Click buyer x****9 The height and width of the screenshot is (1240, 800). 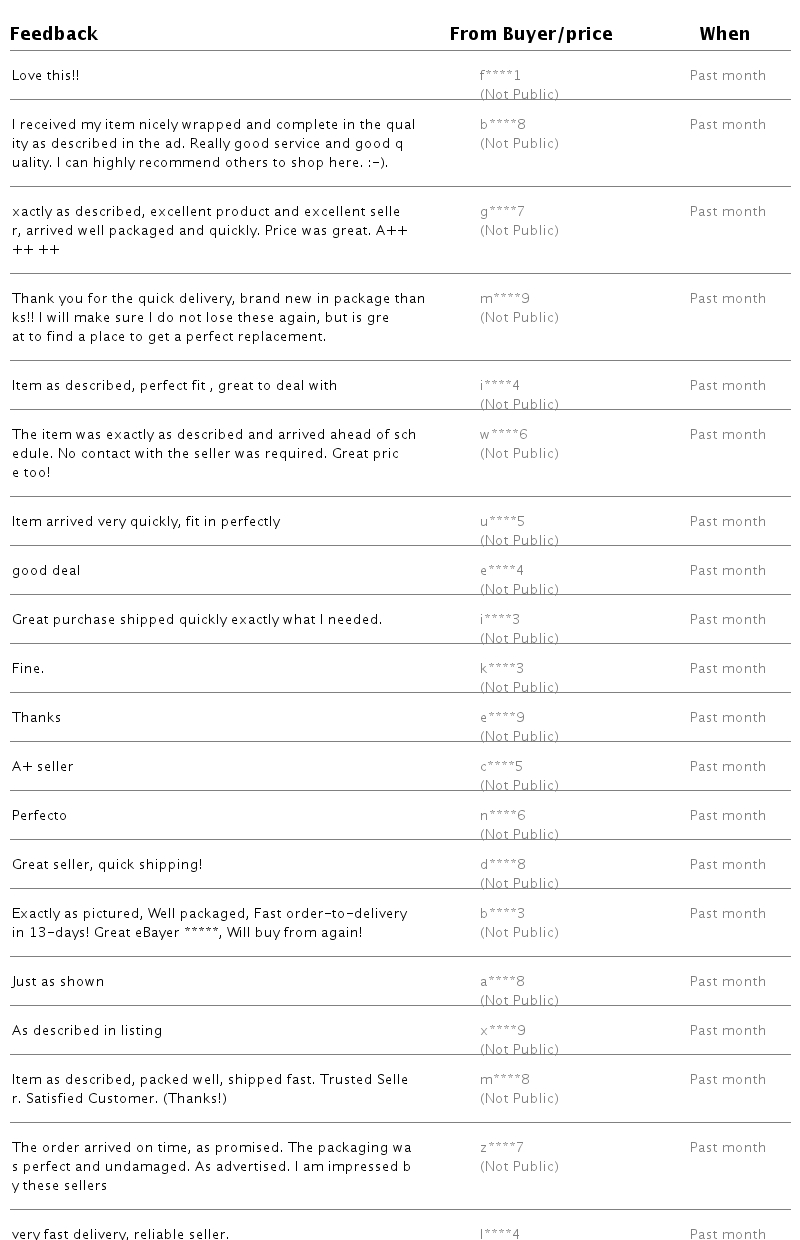pyautogui.click(x=503, y=1030)
